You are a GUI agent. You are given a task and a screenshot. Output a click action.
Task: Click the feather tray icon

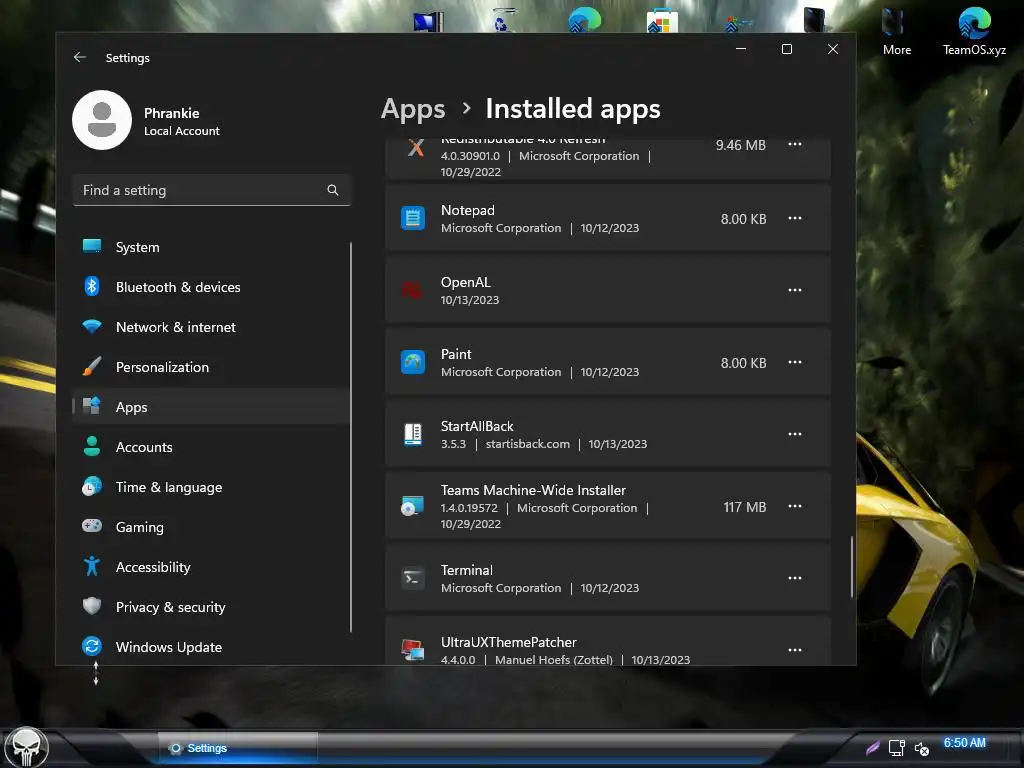click(x=872, y=748)
